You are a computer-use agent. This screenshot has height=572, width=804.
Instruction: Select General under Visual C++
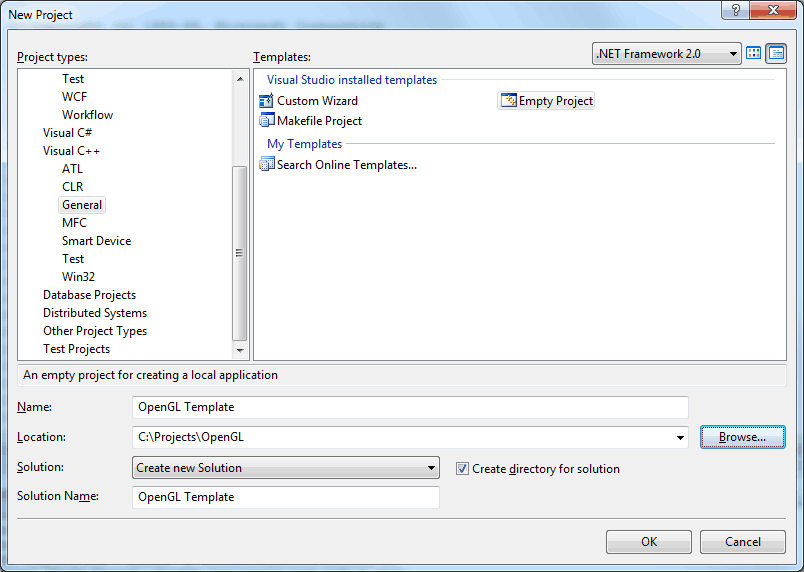pos(82,205)
